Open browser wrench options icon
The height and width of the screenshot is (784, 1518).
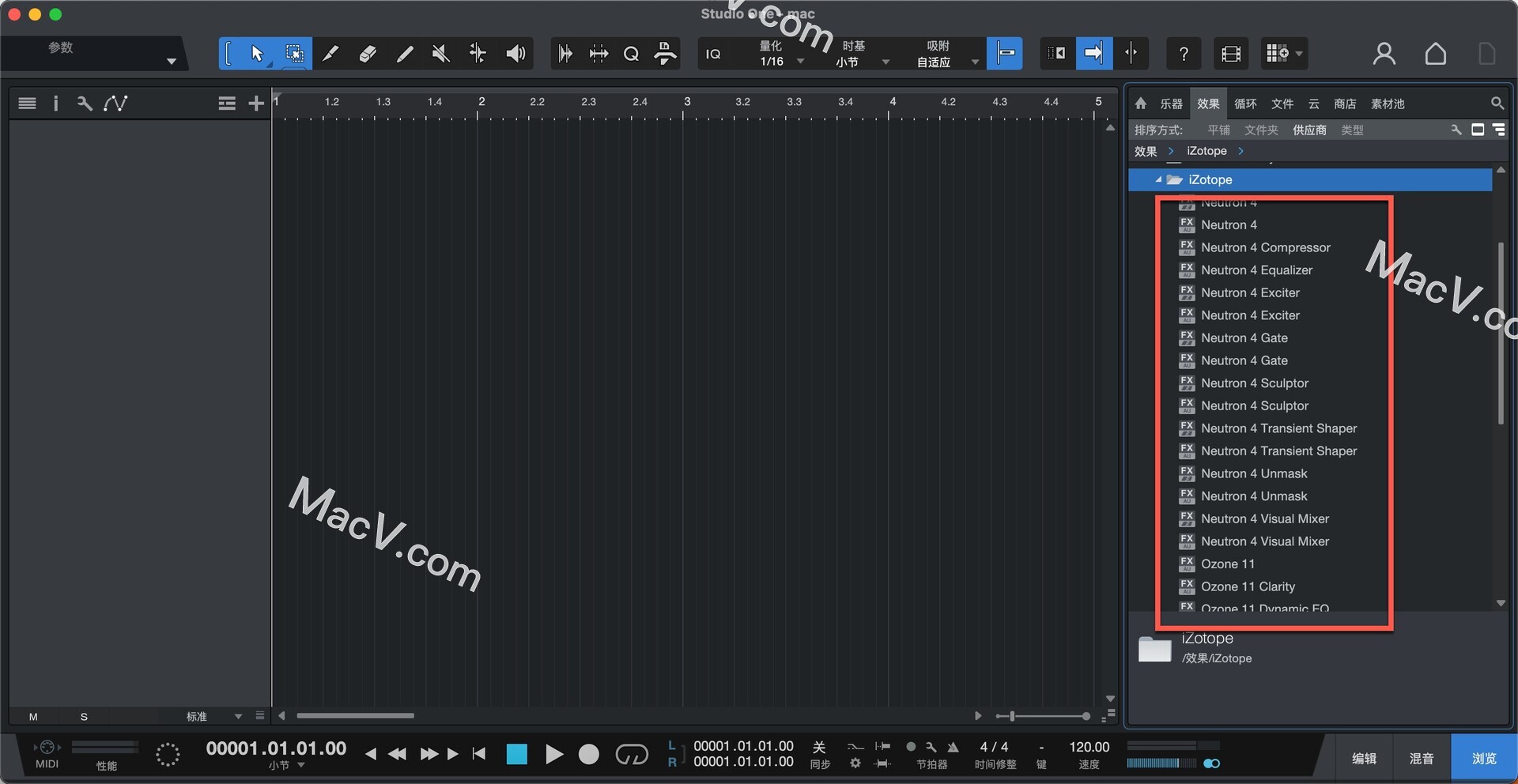click(1456, 130)
